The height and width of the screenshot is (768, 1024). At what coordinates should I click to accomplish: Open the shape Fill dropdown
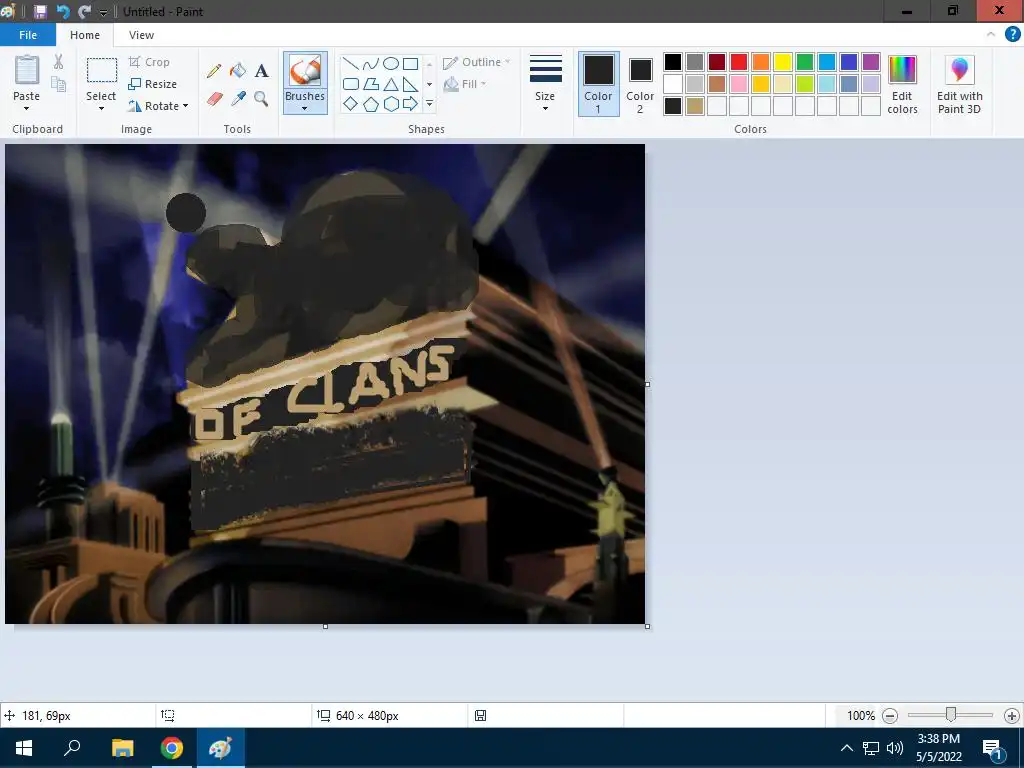coord(464,84)
